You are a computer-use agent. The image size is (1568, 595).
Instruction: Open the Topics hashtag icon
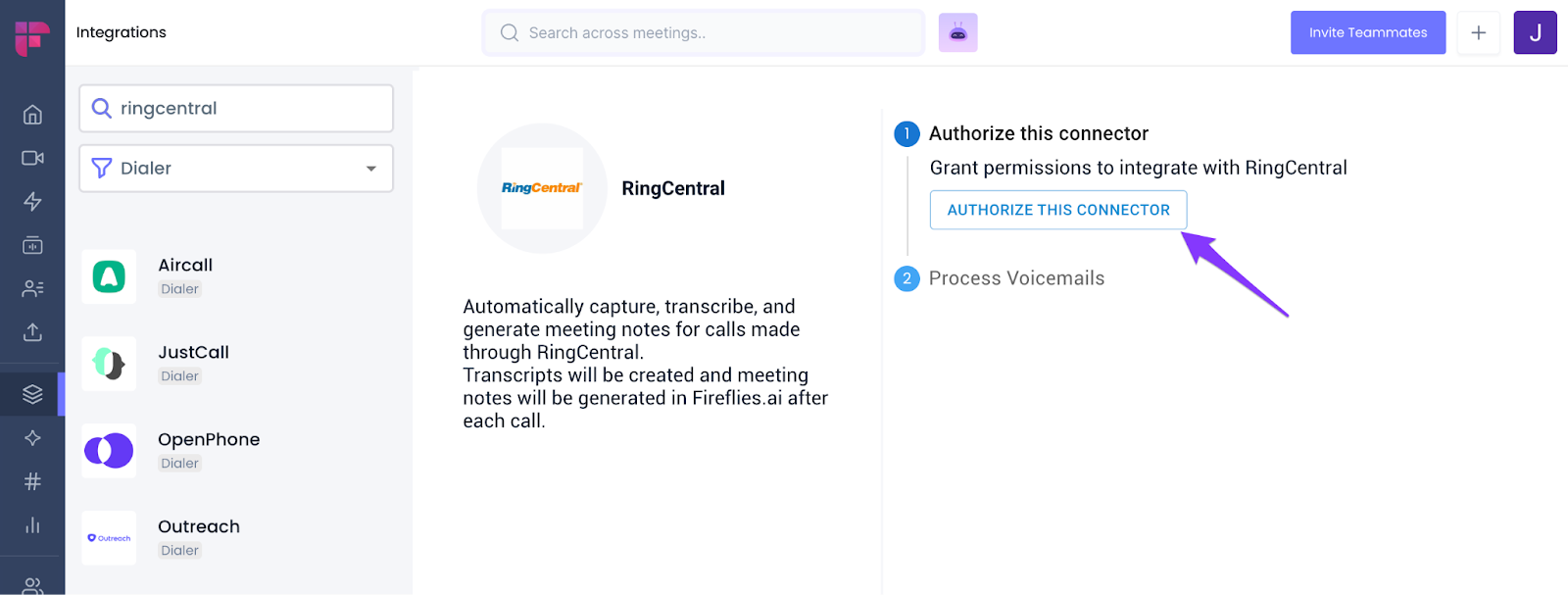(x=32, y=480)
